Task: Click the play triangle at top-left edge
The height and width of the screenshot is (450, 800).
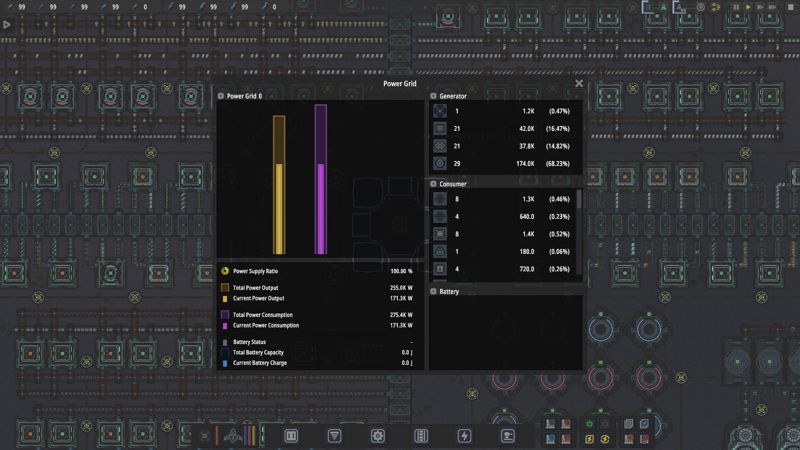Action: (x=7, y=24)
